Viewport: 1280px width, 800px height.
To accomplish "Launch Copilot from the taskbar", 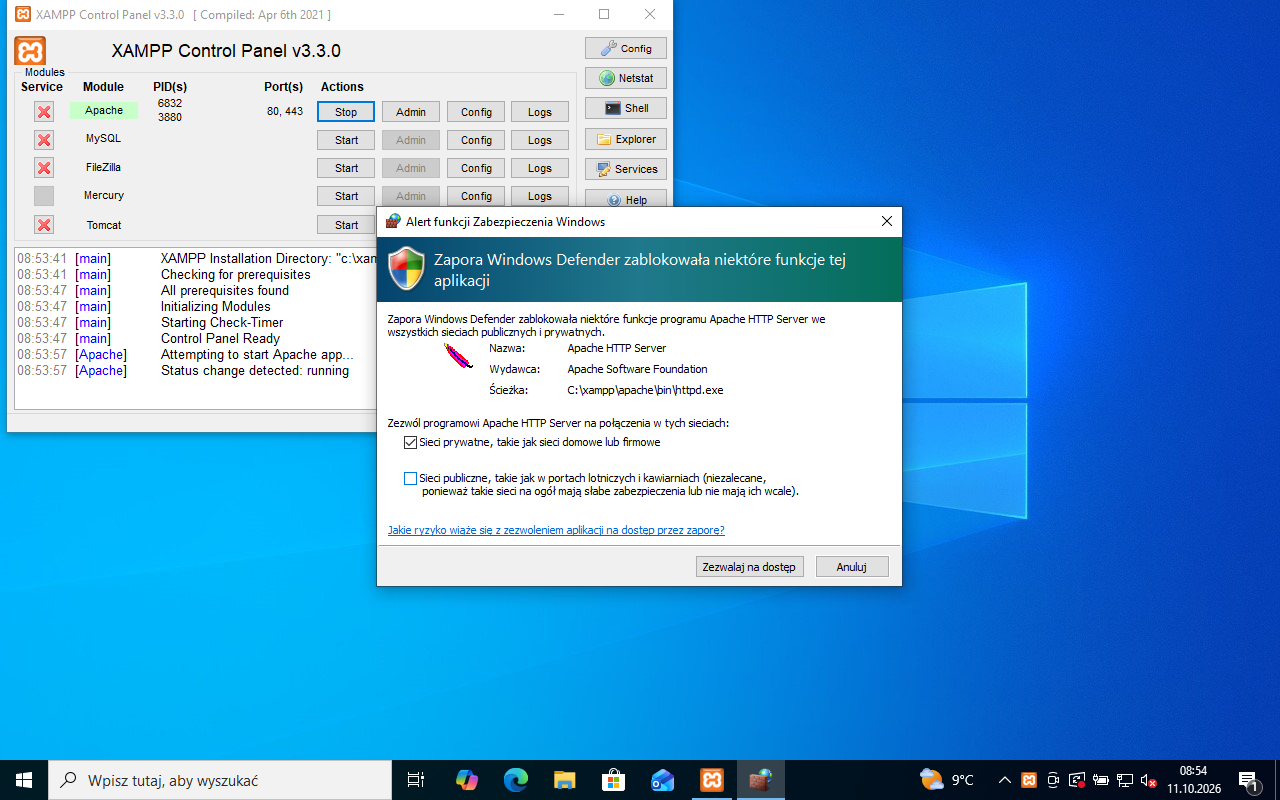I will coord(466,780).
